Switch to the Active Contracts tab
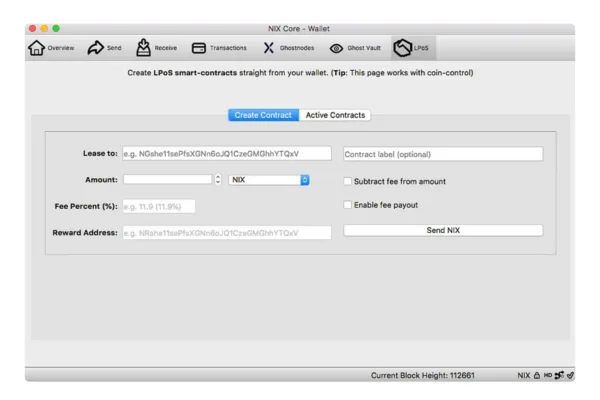600x400 pixels. 334,115
